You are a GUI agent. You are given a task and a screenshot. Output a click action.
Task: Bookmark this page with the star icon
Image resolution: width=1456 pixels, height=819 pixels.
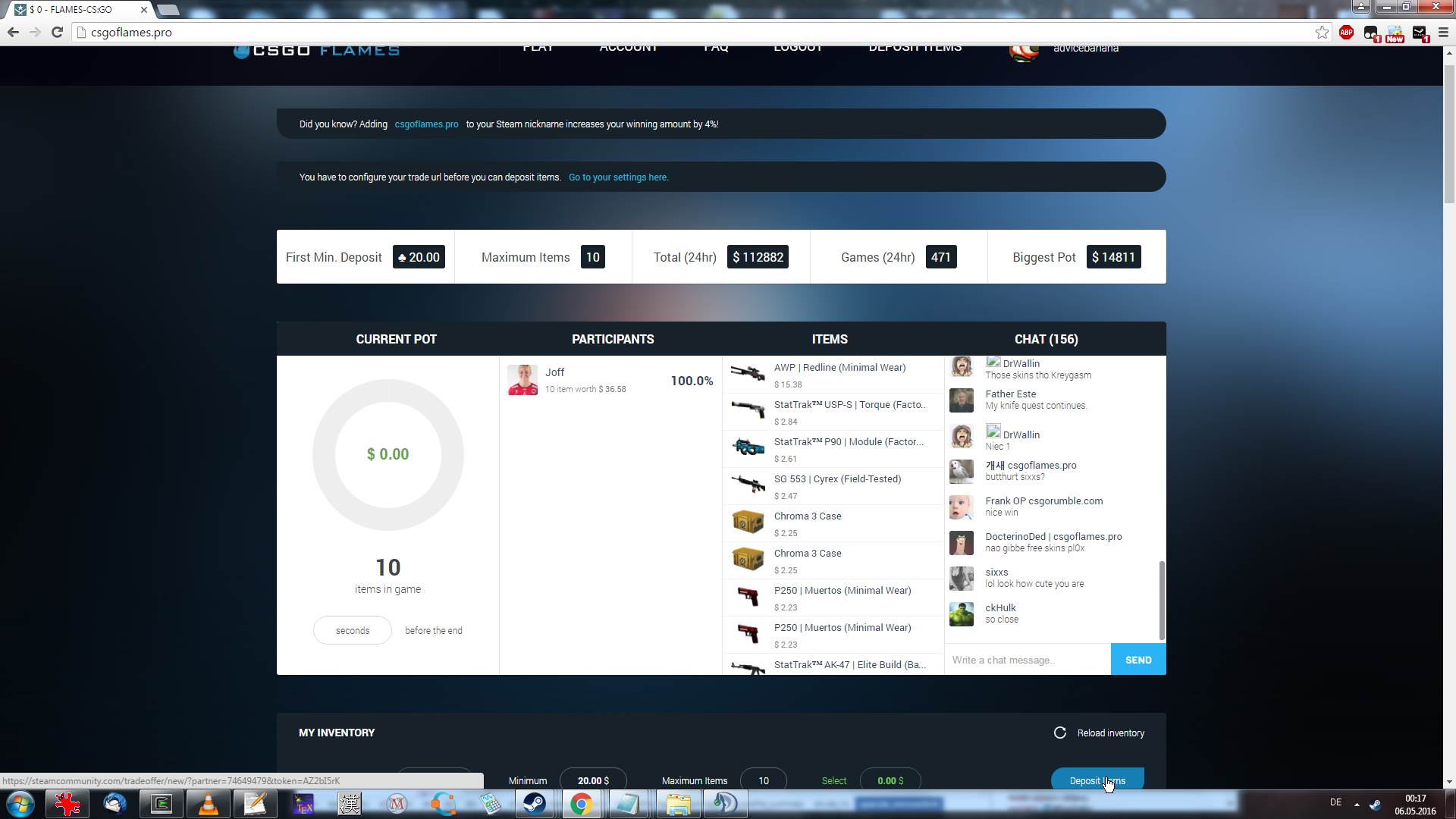click(x=1322, y=32)
